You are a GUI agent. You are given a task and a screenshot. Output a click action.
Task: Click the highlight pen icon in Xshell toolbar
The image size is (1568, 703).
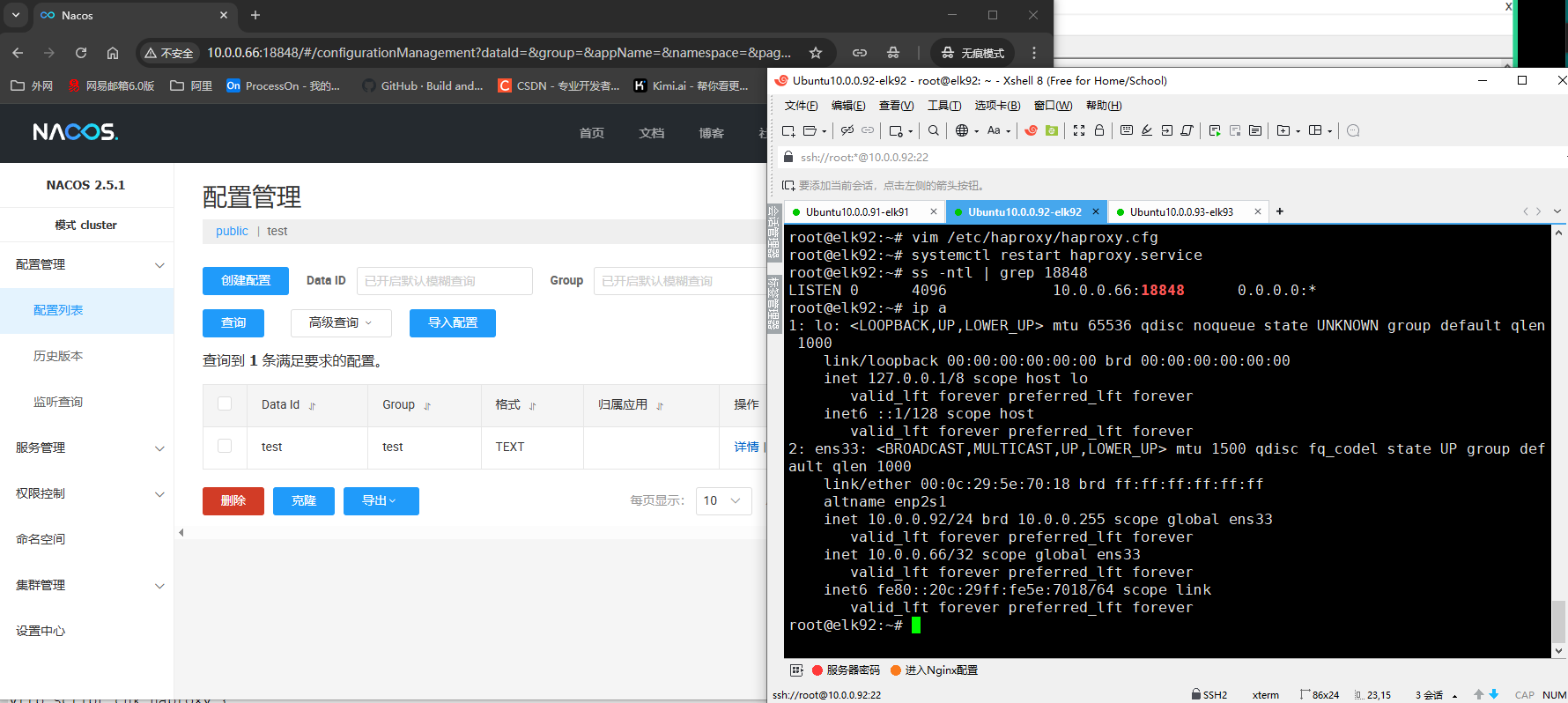pyautogui.click(x=1147, y=130)
